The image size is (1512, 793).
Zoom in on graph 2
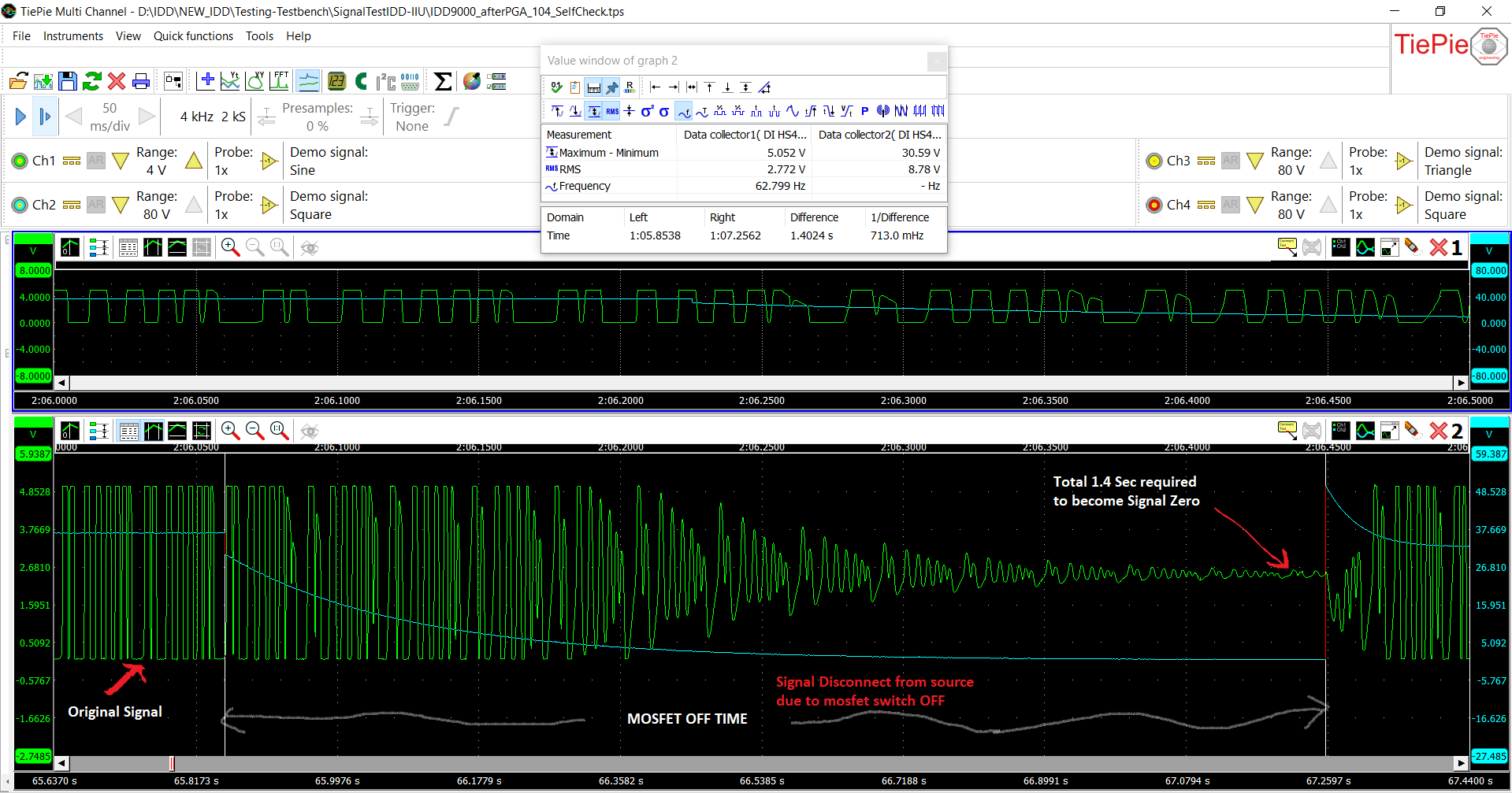[230, 430]
